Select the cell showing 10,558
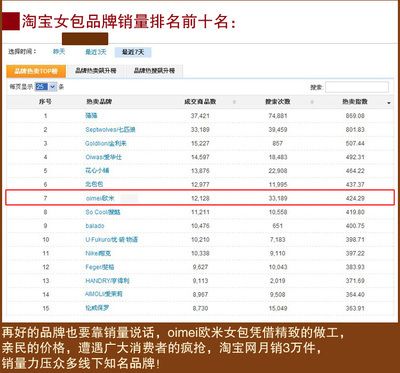The width and height of the screenshot is (400, 373). [278, 212]
